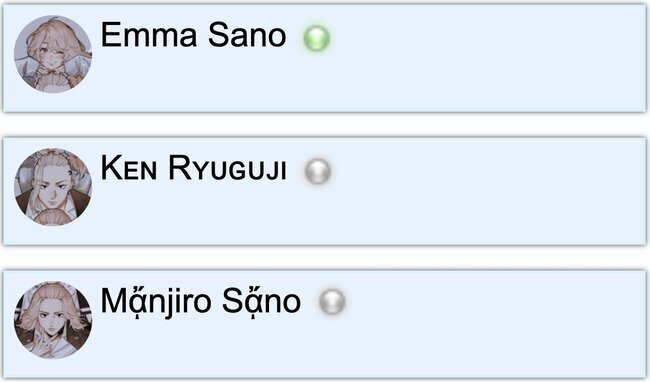Open Manjiro Sano's circular profile avatar

(53, 320)
